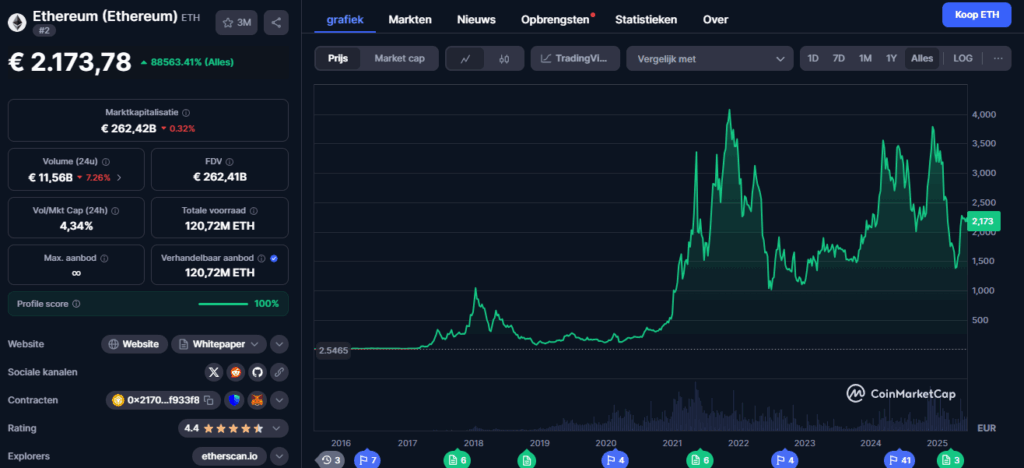Screen dimensions: 1024x468
Task: Open the Reddit social channel
Action: click(236, 372)
